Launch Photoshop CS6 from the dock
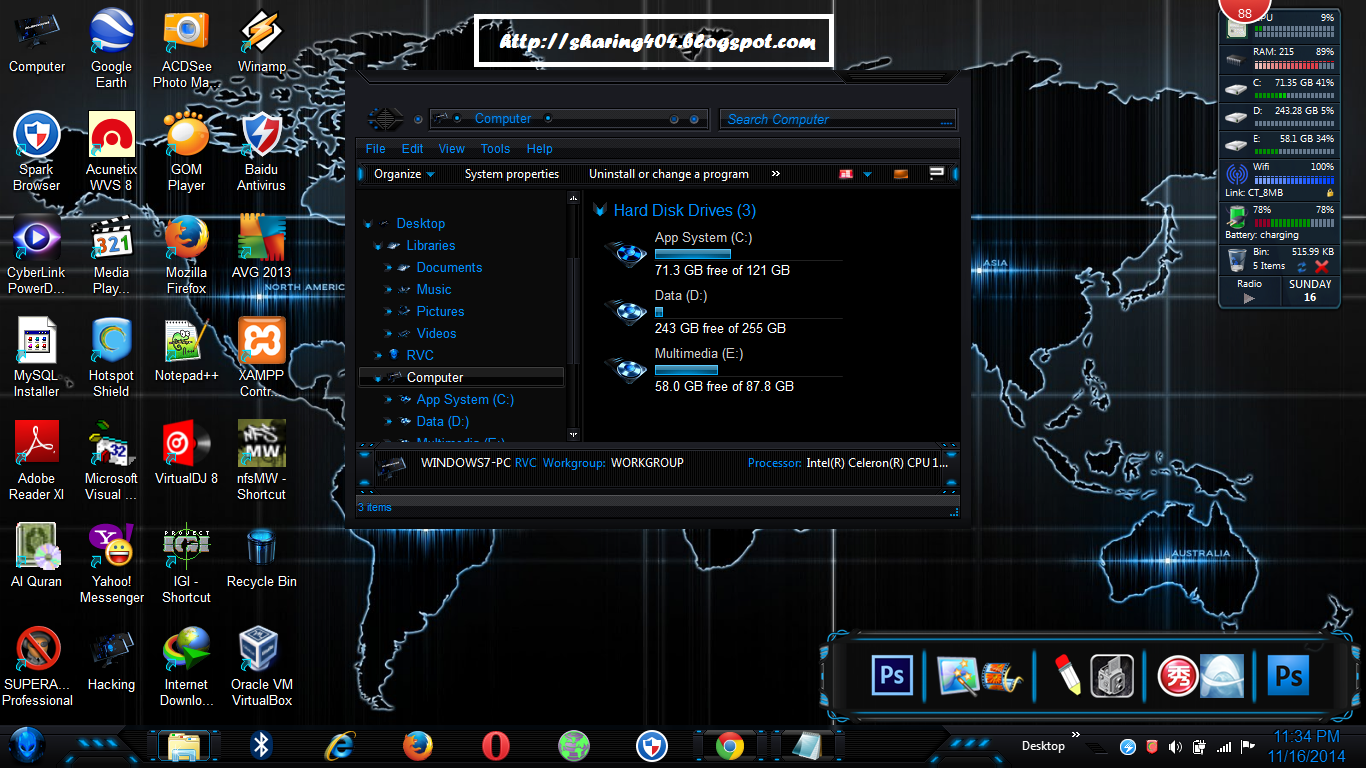Screen dimensions: 1366x768 (x=891, y=675)
